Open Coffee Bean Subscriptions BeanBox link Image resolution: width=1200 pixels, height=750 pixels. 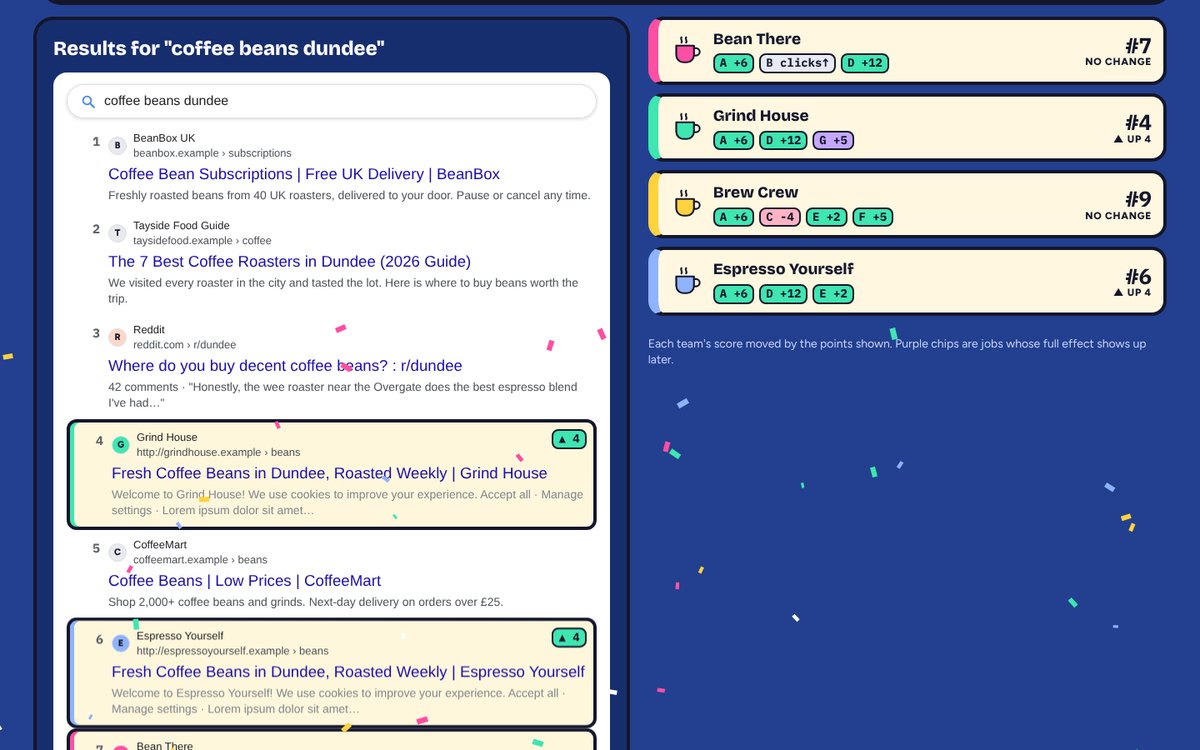(x=304, y=174)
